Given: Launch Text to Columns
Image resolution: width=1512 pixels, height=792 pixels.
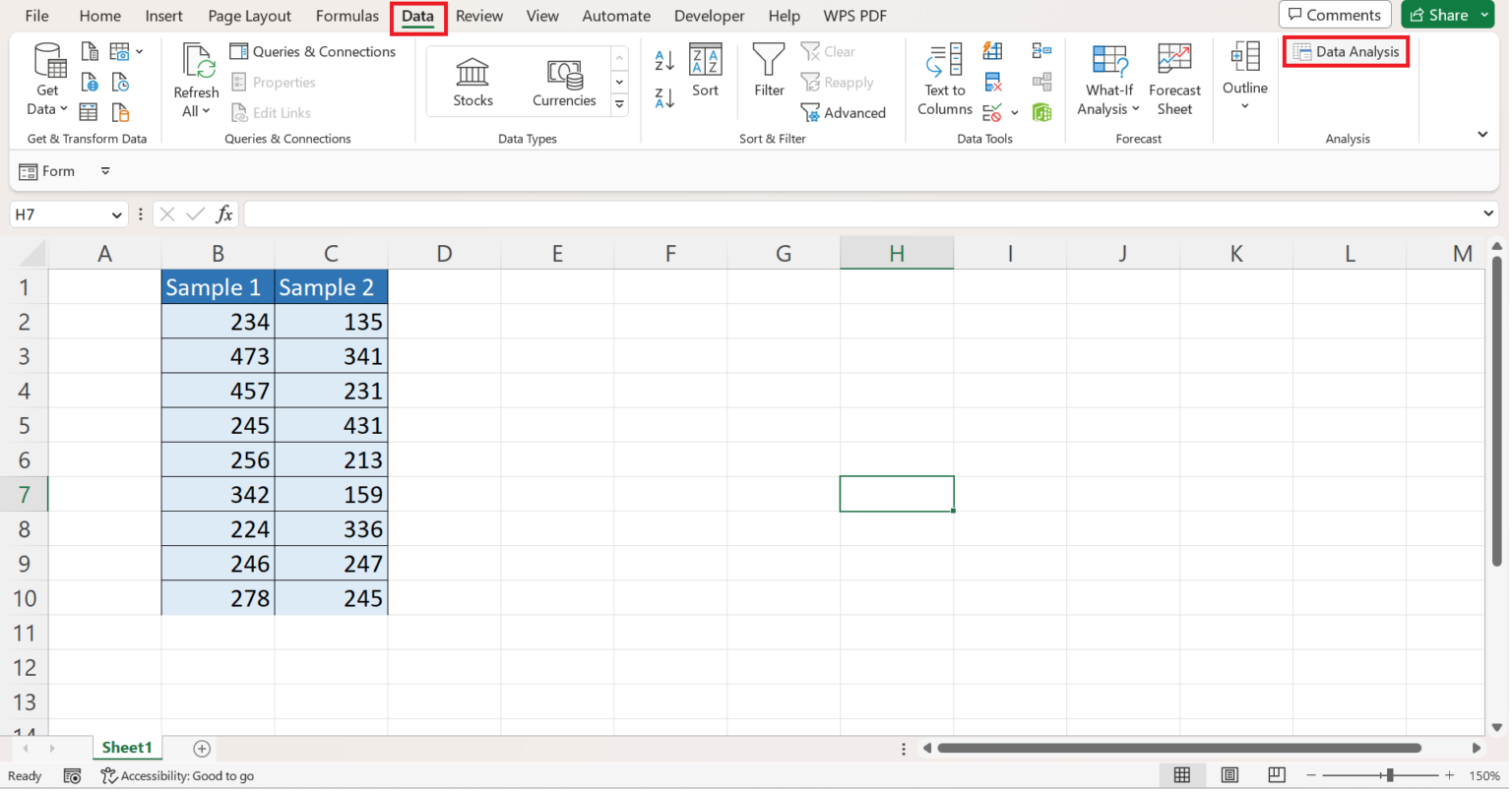Looking at the screenshot, I should click(x=943, y=81).
